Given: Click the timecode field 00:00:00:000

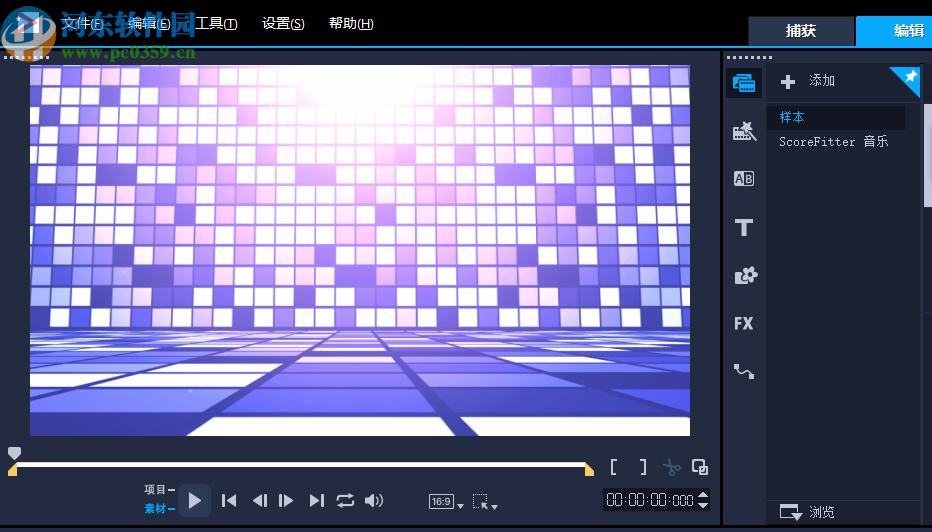Looking at the screenshot, I should click(650, 500).
